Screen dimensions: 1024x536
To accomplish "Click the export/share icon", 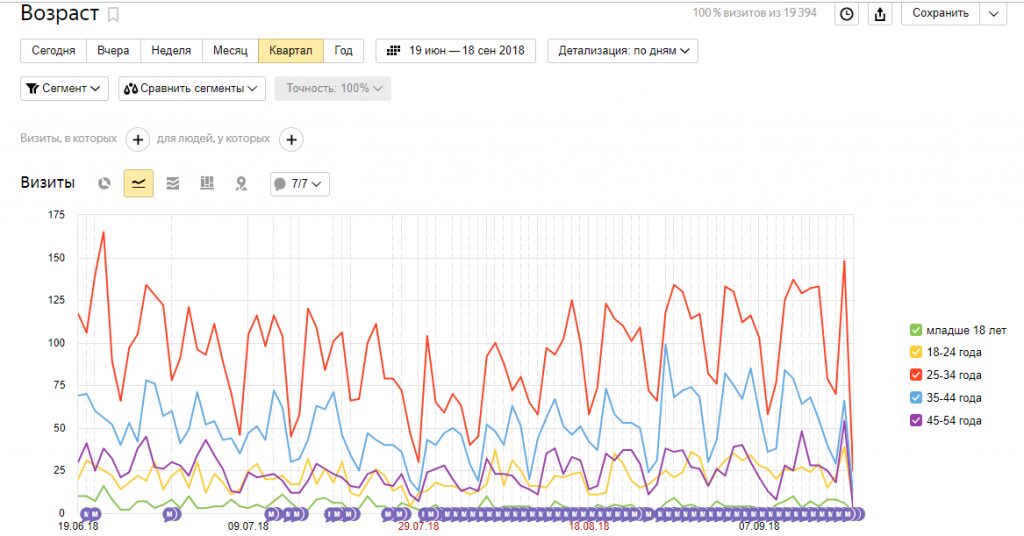I will (x=880, y=14).
